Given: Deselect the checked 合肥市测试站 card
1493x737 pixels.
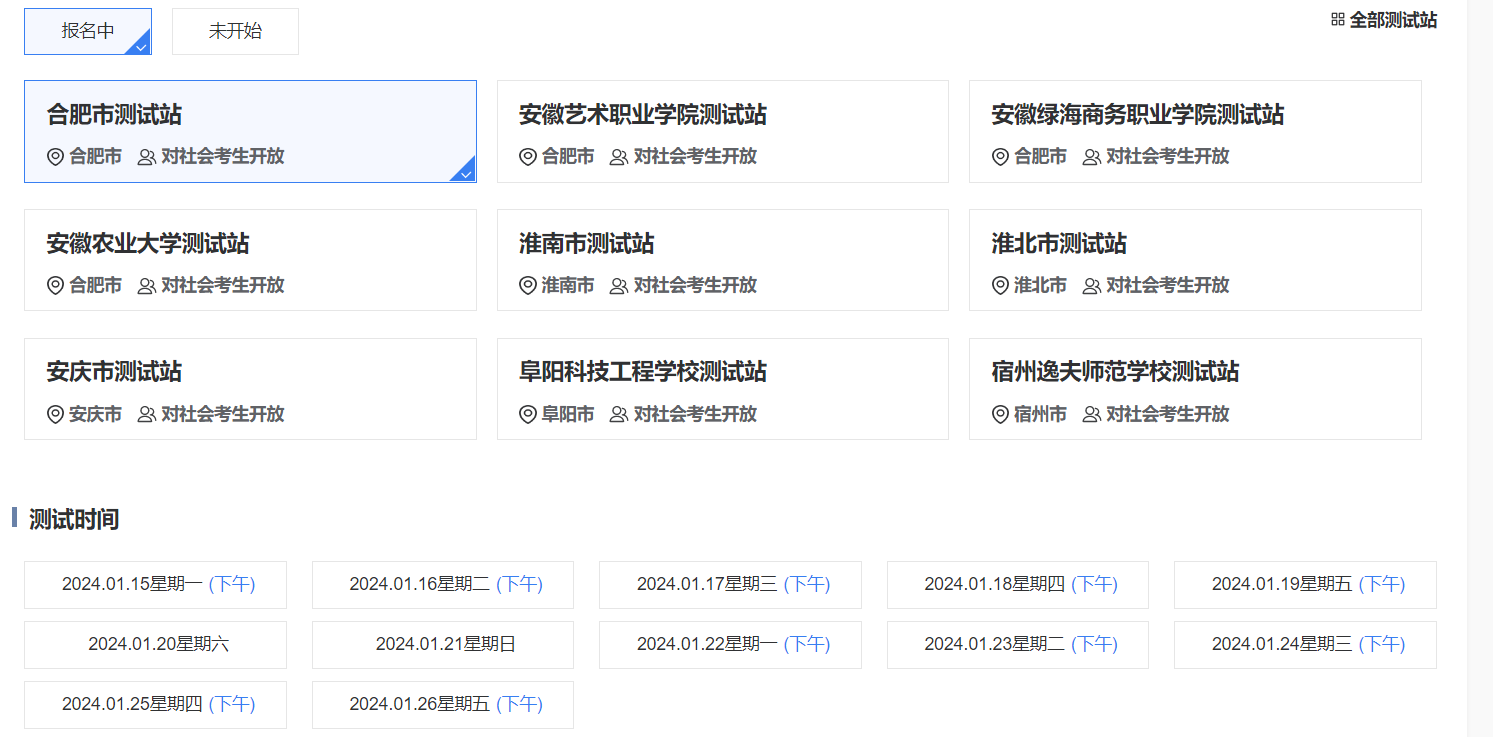Looking at the screenshot, I should 250,131.
